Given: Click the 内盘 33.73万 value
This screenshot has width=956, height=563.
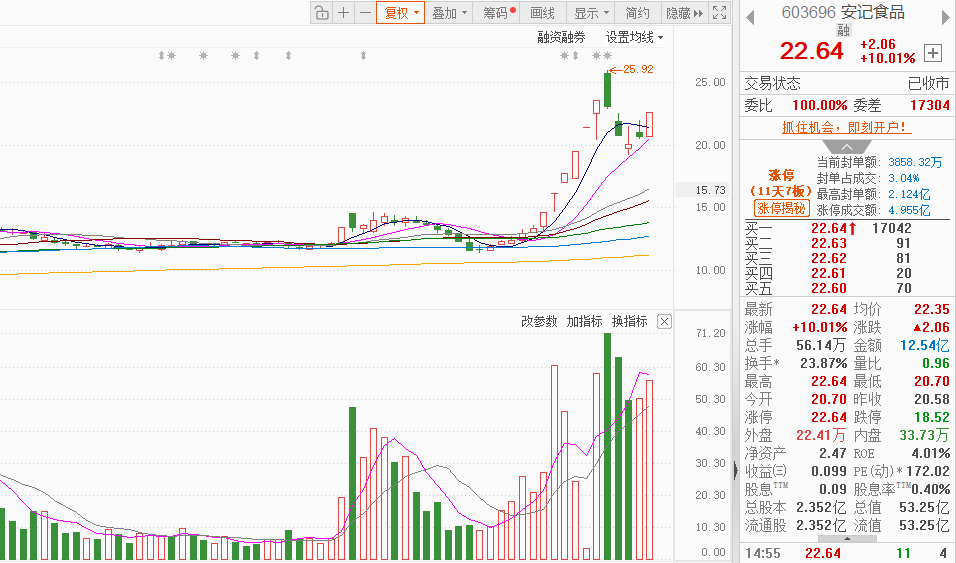Looking at the screenshot, I should (x=924, y=435).
